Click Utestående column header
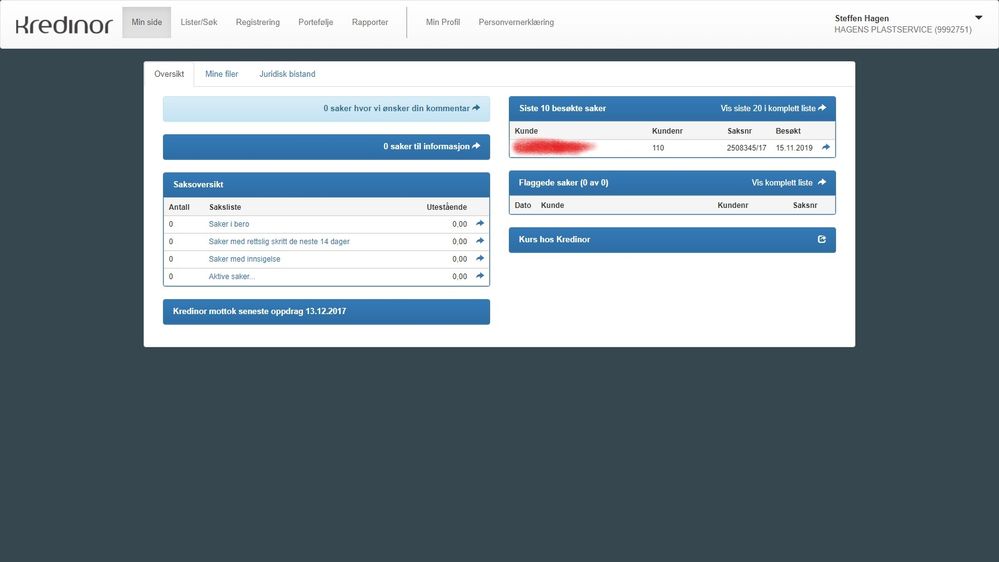This screenshot has width=999, height=562. click(447, 207)
